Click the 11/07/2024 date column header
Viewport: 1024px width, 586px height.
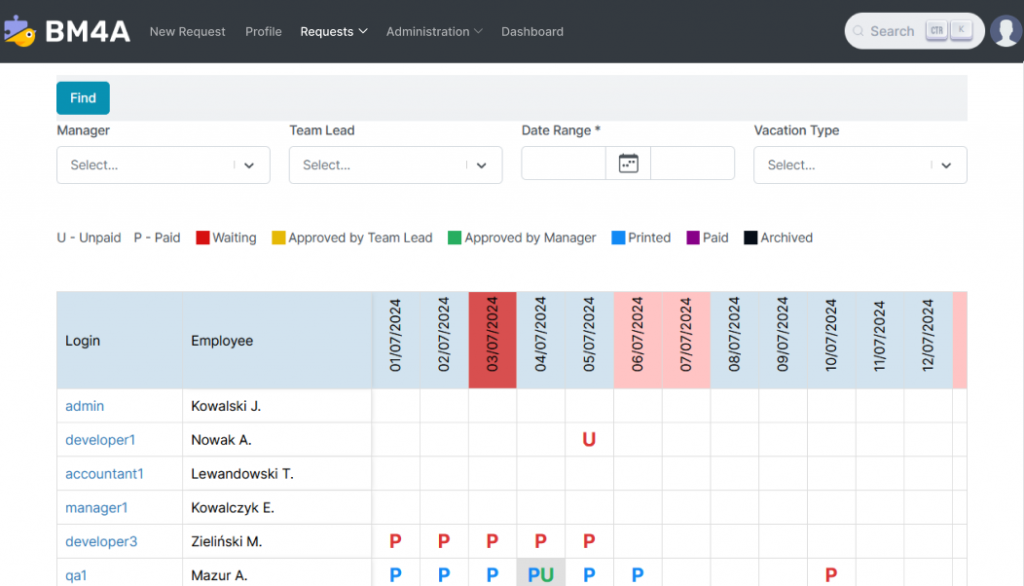[880, 340]
